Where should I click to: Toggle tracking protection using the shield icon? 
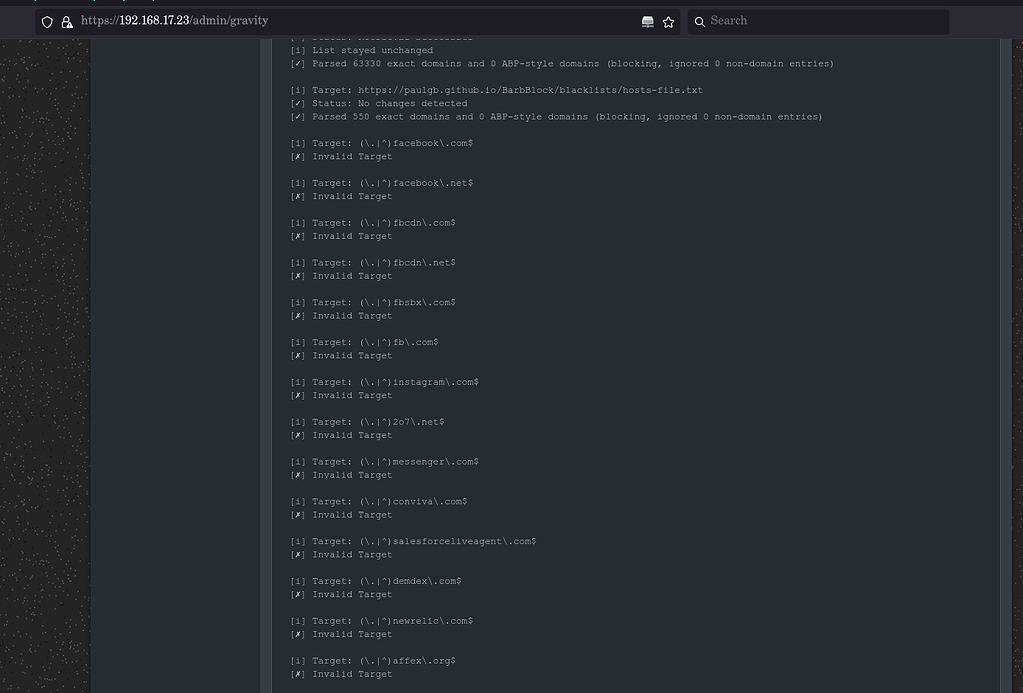tap(46, 21)
